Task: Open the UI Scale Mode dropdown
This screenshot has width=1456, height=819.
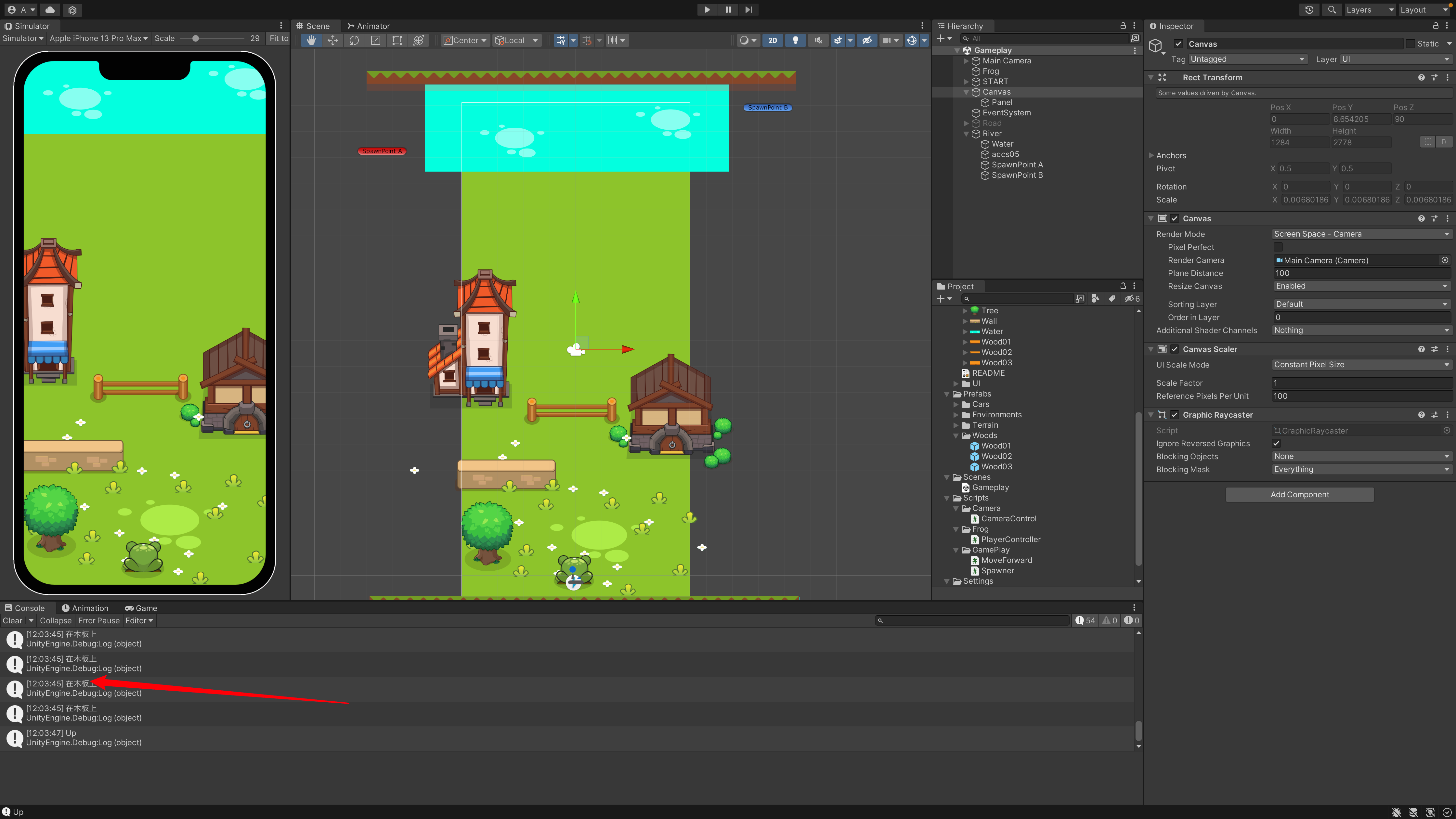Action: click(1362, 365)
